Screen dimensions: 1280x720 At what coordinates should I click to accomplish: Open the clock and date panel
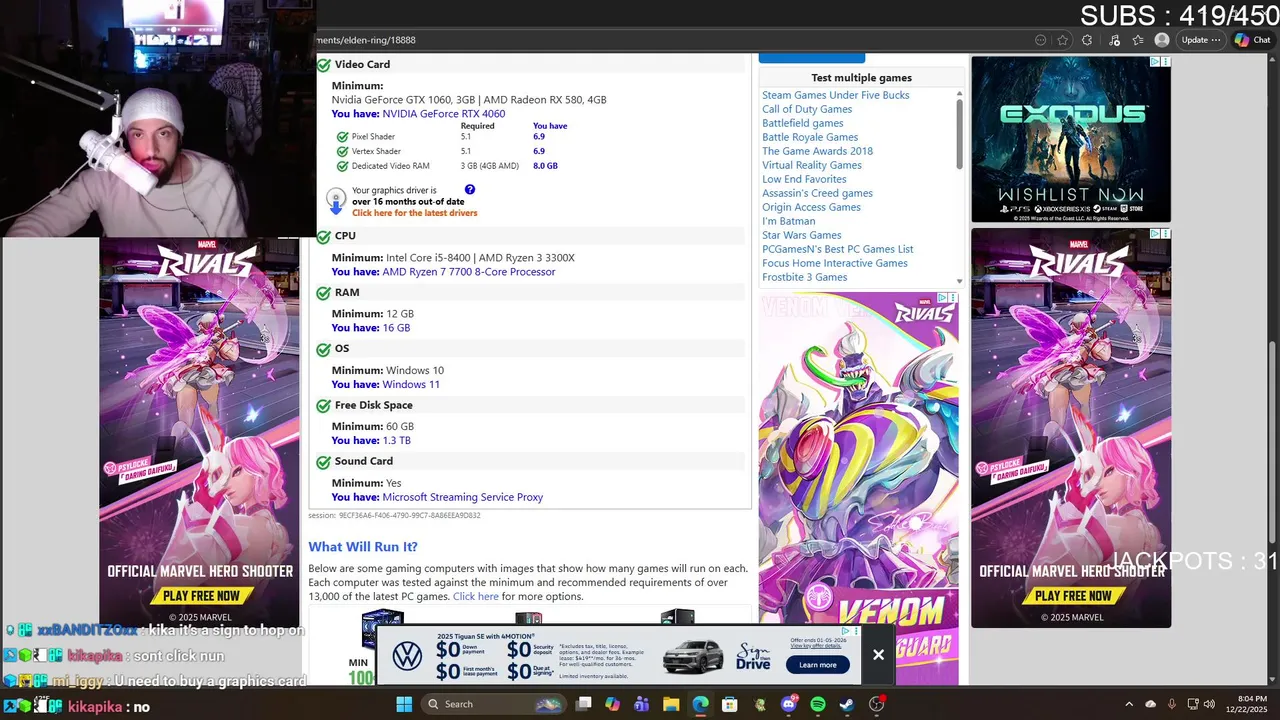pos(1244,704)
